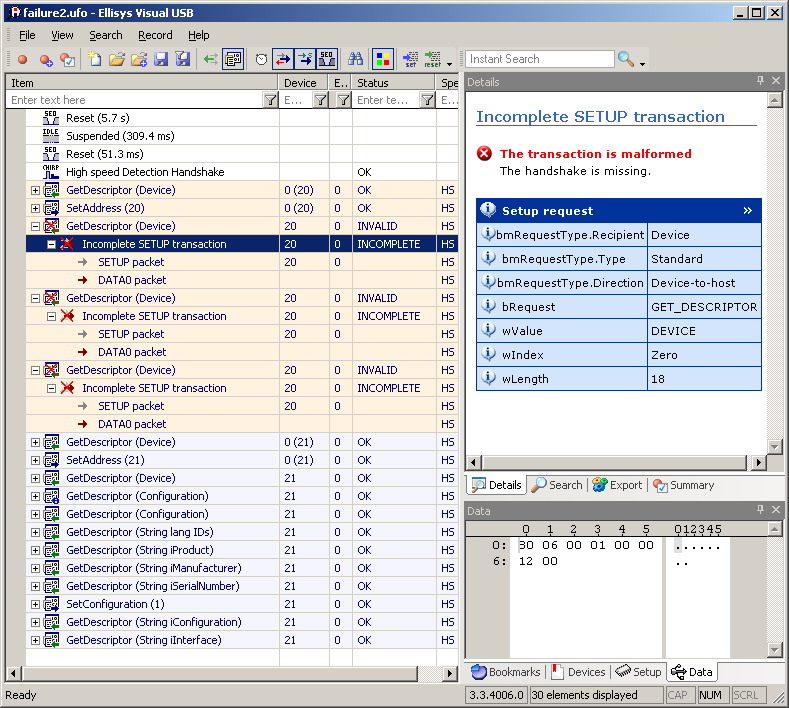Click the record-and-append icon with plus
789x708 pixels.
(x=46, y=60)
